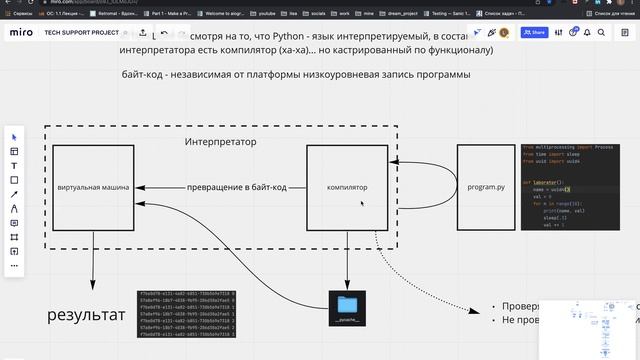Open the mine bookmarks folder
Viewport: 640px width, 360px height.
click(x=364, y=13)
